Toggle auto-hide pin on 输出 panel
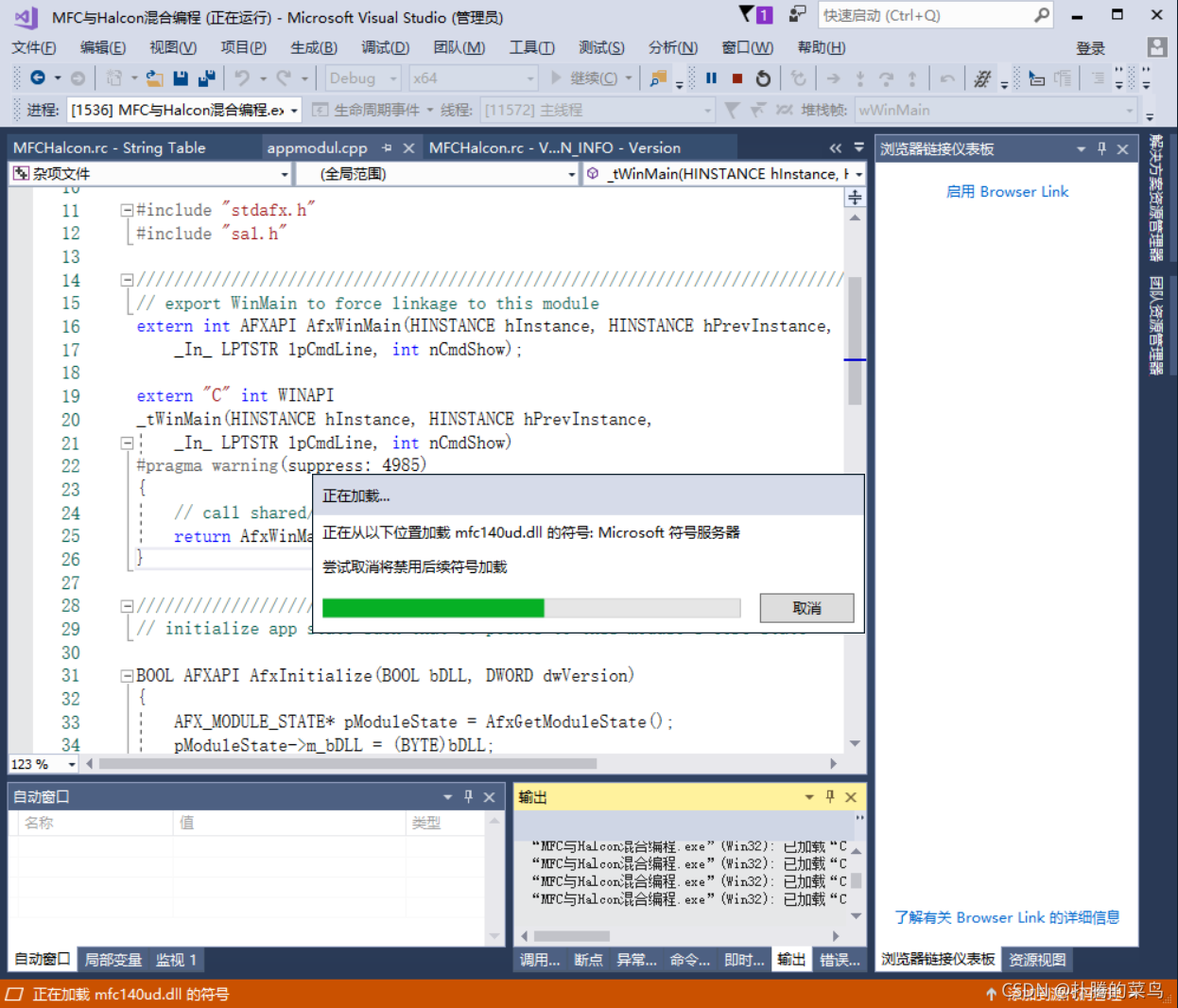This screenshot has width=1178, height=1008. coord(830,797)
